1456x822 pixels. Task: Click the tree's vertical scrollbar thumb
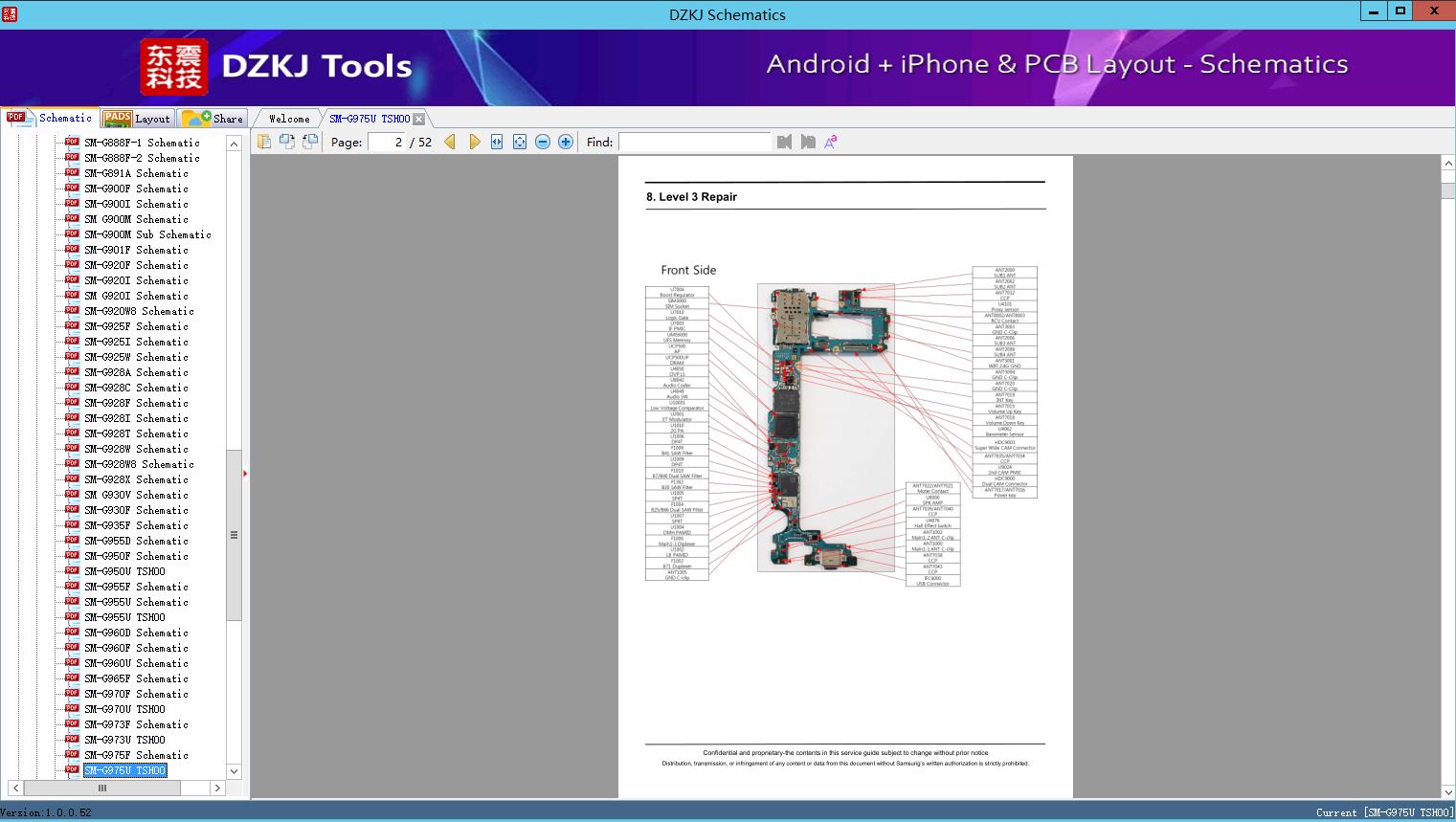(234, 535)
